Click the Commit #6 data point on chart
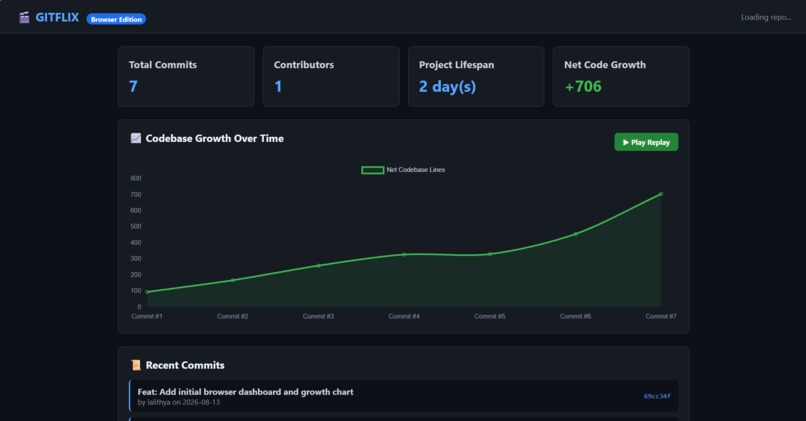Screen dimensions: 806x421 click(575, 234)
